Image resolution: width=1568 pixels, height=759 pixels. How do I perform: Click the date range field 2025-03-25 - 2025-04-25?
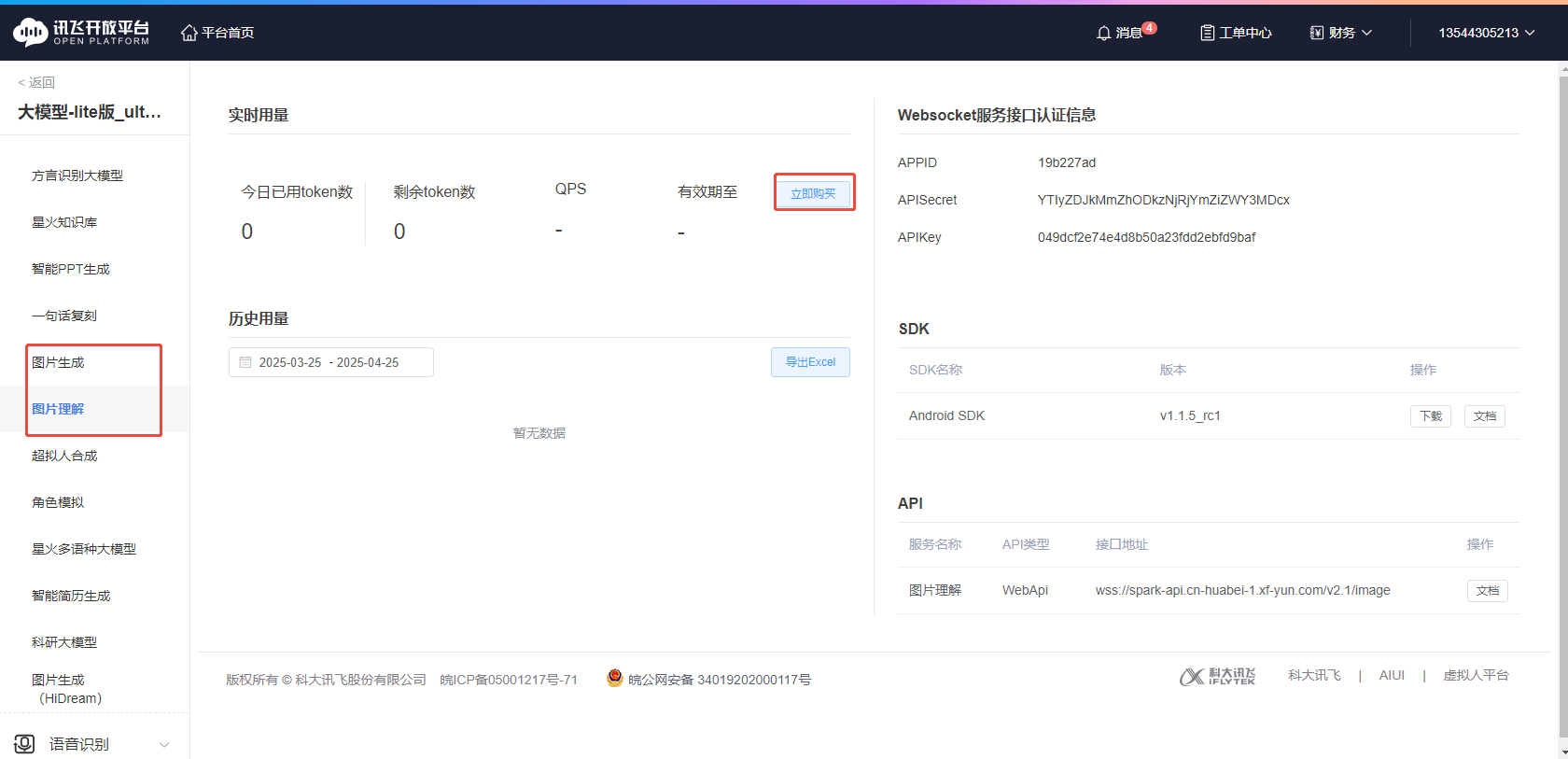(x=331, y=362)
